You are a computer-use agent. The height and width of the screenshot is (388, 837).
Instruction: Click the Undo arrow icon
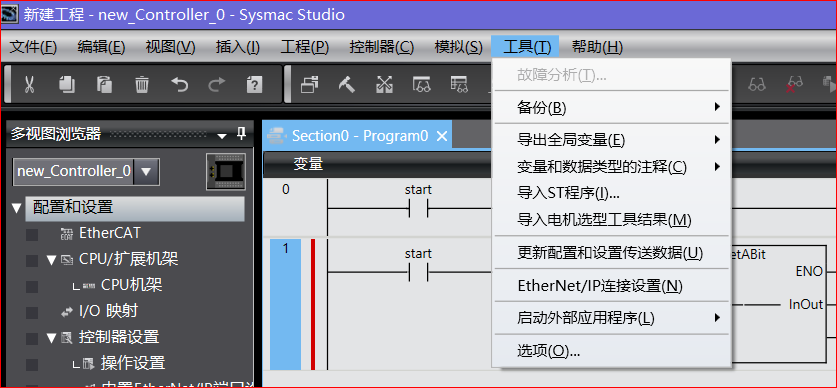[x=179, y=84]
